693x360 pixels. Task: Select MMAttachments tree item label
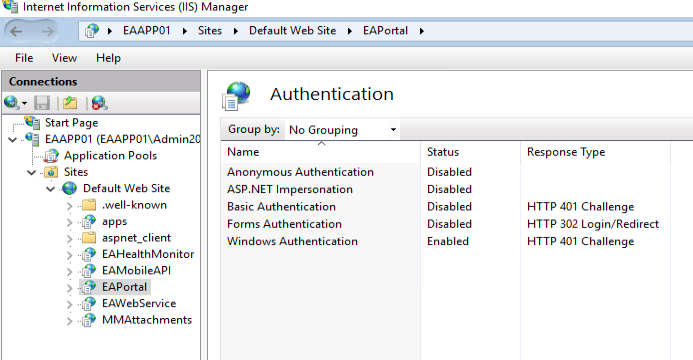(x=147, y=320)
